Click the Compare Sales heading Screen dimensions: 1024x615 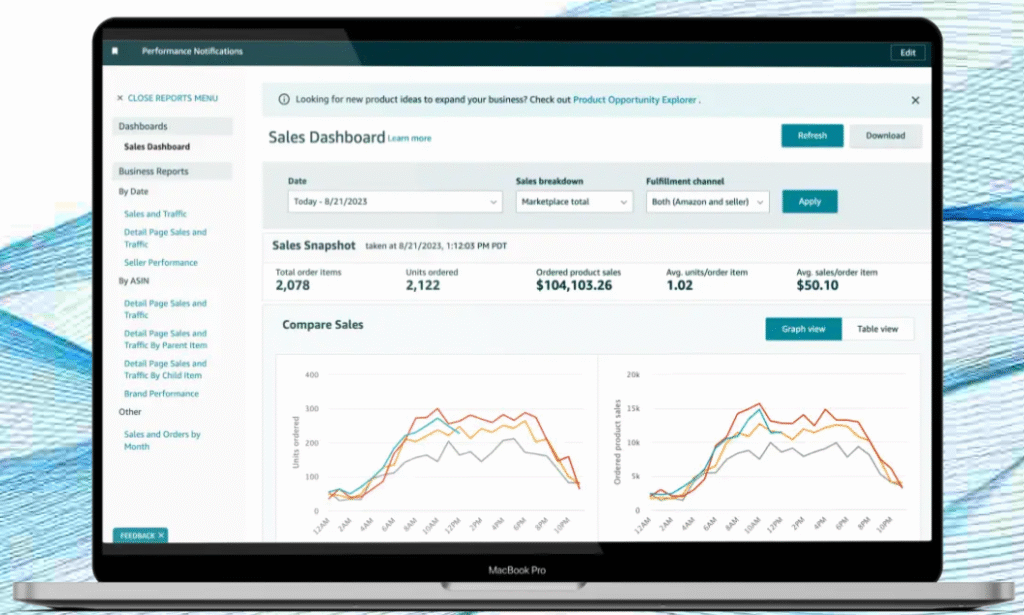click(x=323, y=324)
